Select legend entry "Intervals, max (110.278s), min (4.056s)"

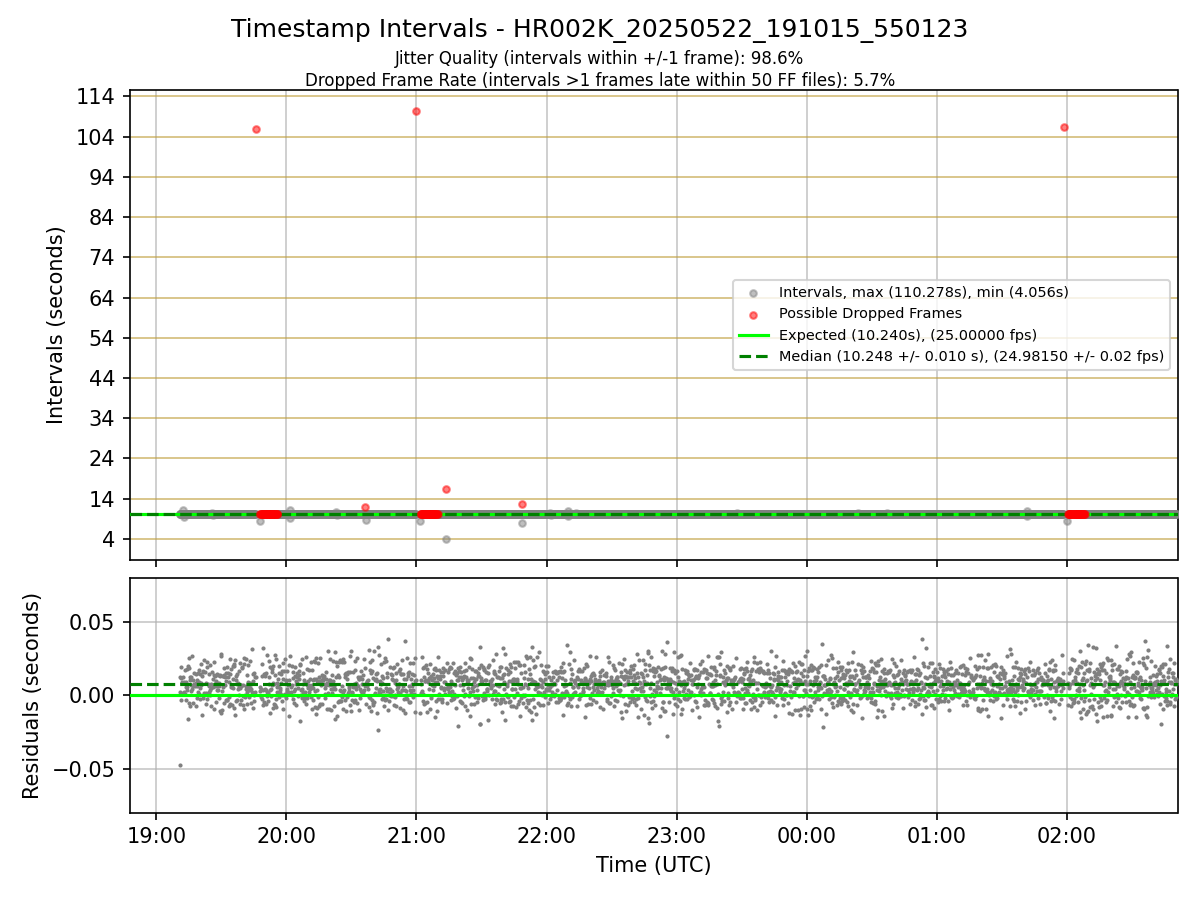tap(923, 292)
